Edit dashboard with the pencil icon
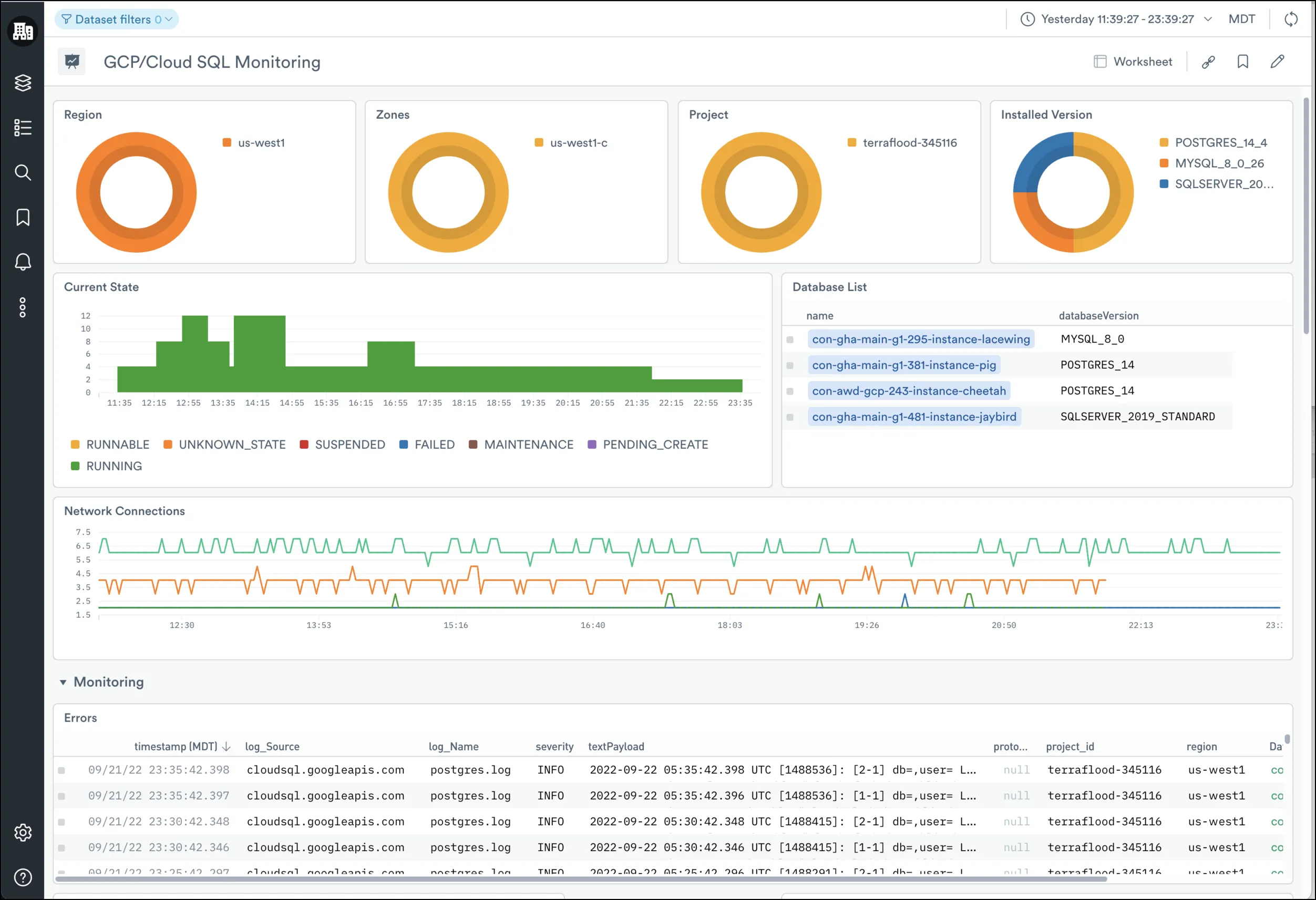Screen dimensions: 1316x900 (x=1278, y=61)
